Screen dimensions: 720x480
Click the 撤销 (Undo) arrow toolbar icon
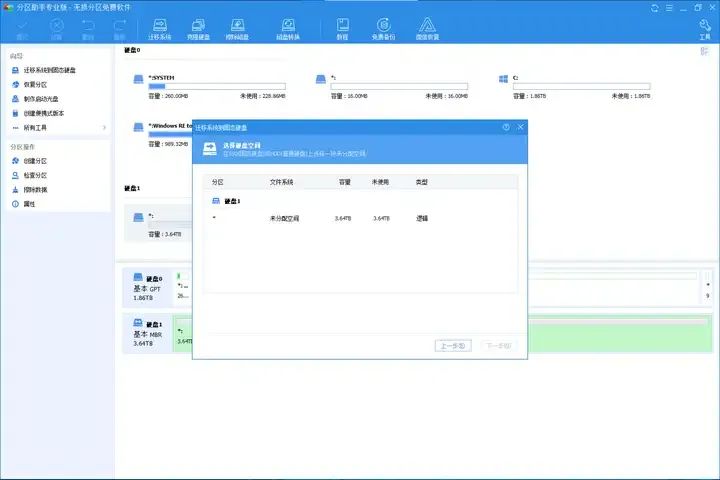(88, 29)
